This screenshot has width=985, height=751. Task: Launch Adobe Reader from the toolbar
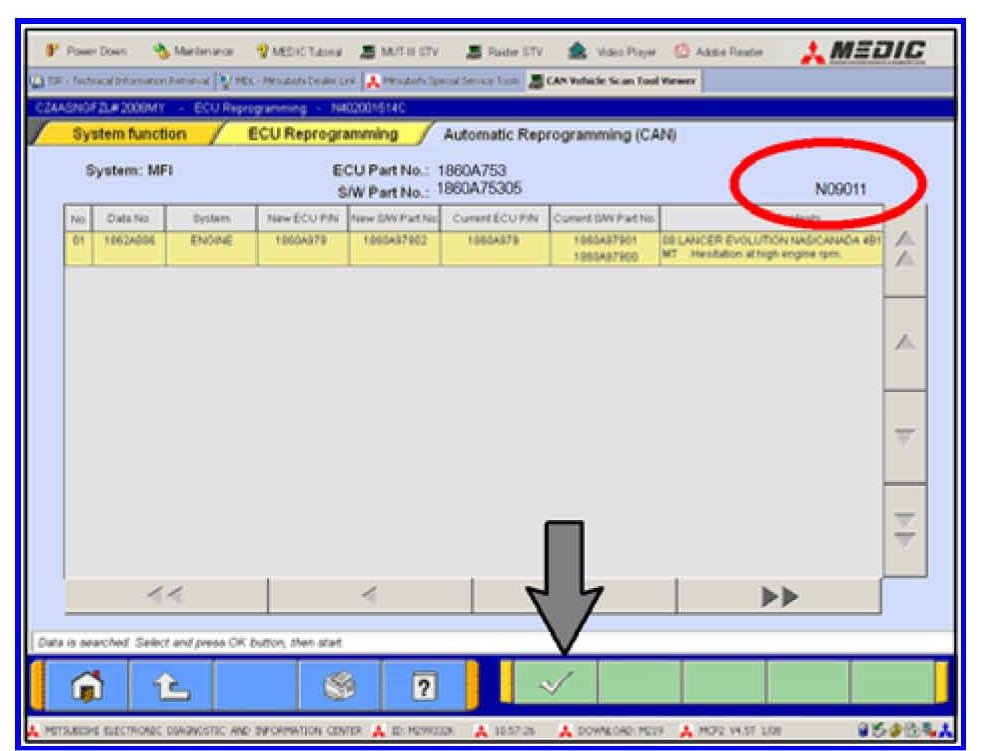pos(720,52)
